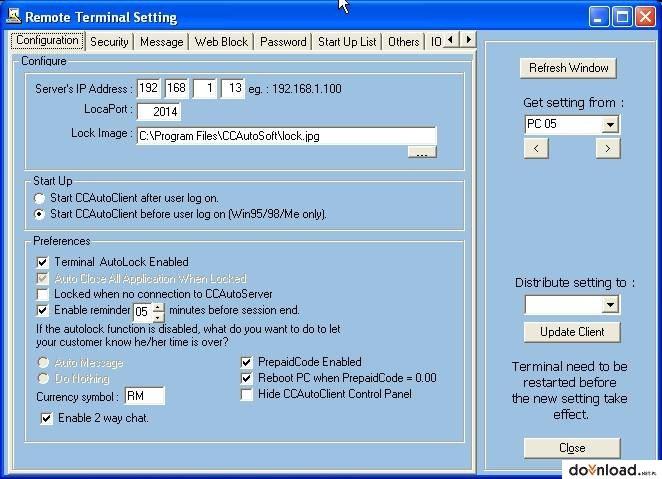Switch to the Message tab

tap(162, 42)
